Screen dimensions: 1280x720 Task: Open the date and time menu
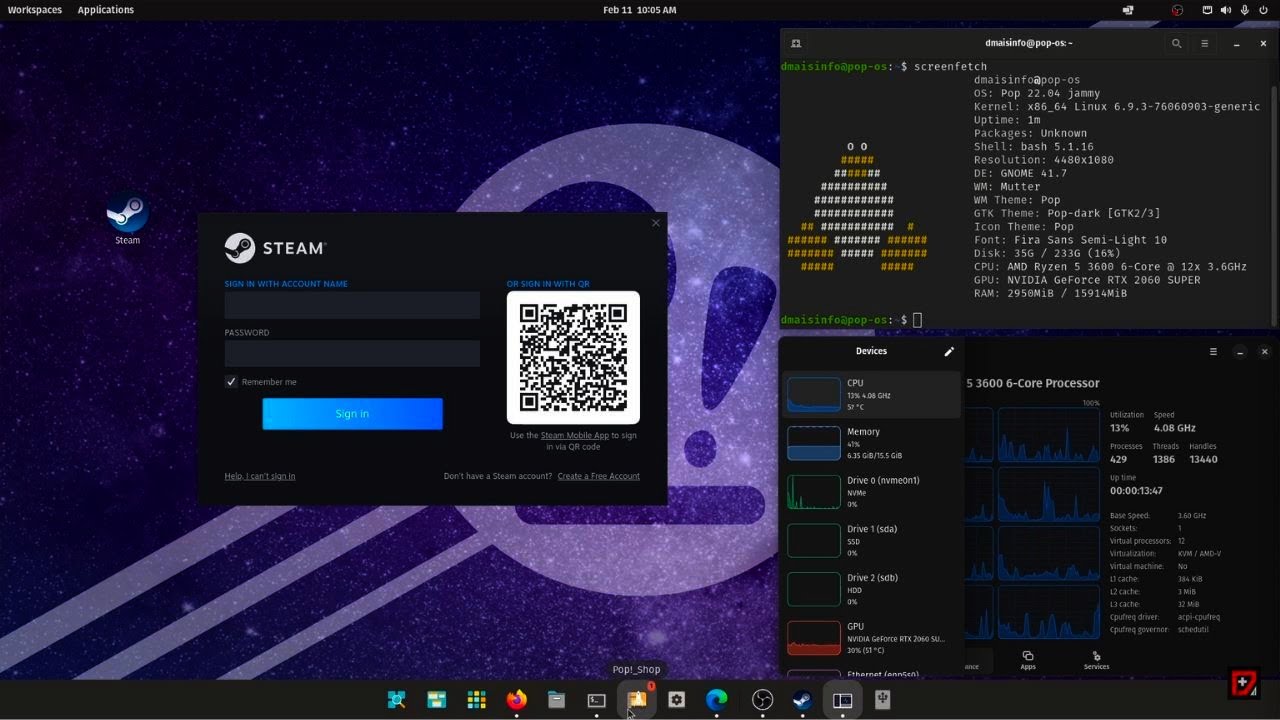pos(640,10)
